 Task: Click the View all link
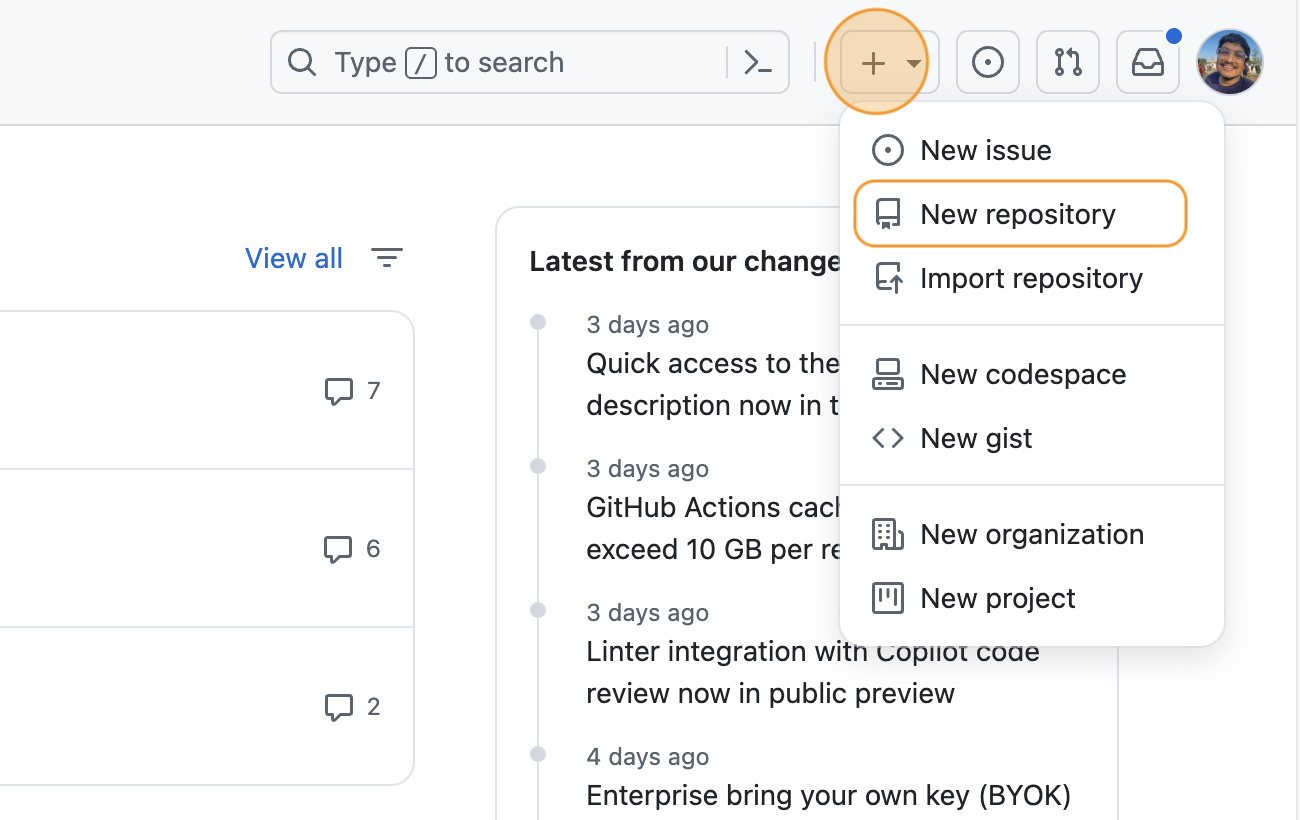pyautogui.click(x=293, y=258)
